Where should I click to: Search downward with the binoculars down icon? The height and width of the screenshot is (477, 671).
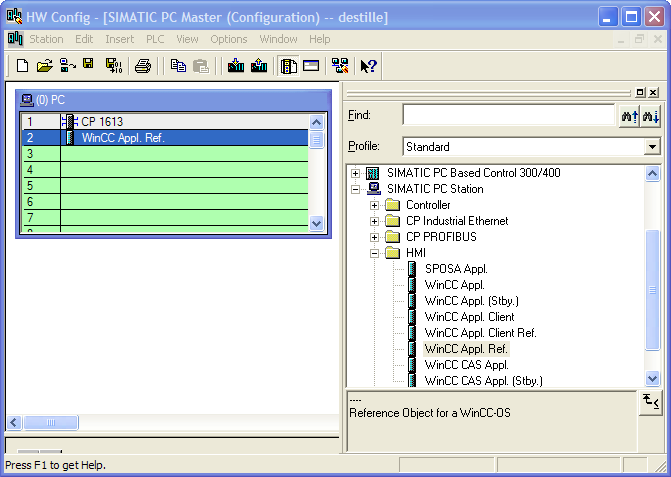click(650, 116)
